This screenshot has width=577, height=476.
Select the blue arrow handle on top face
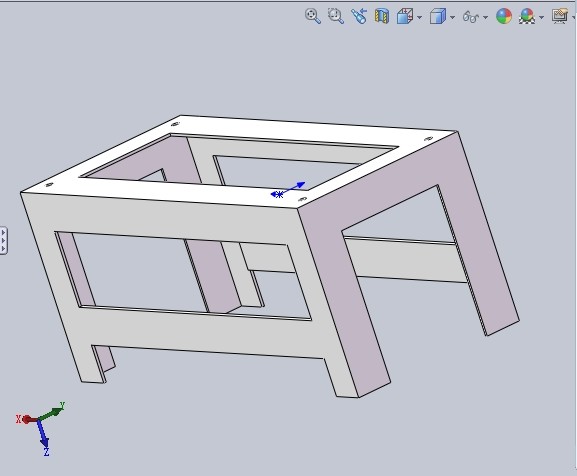[x=288, y=189]
